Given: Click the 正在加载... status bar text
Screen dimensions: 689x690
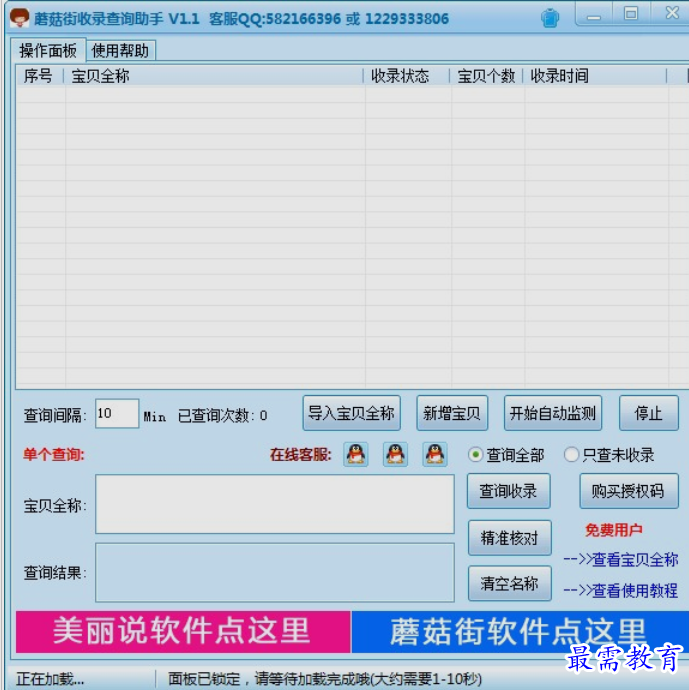Looking at the screenshot, I should click(50, 679).
